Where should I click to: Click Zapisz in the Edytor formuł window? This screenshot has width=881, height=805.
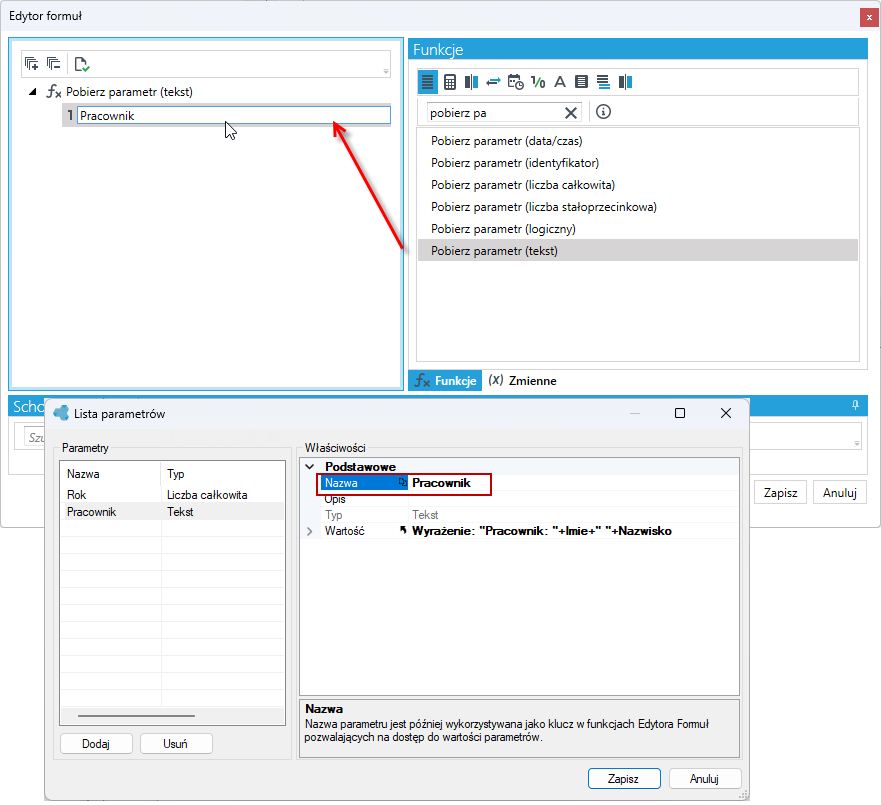pyautogui.click(x=780, y=493)
